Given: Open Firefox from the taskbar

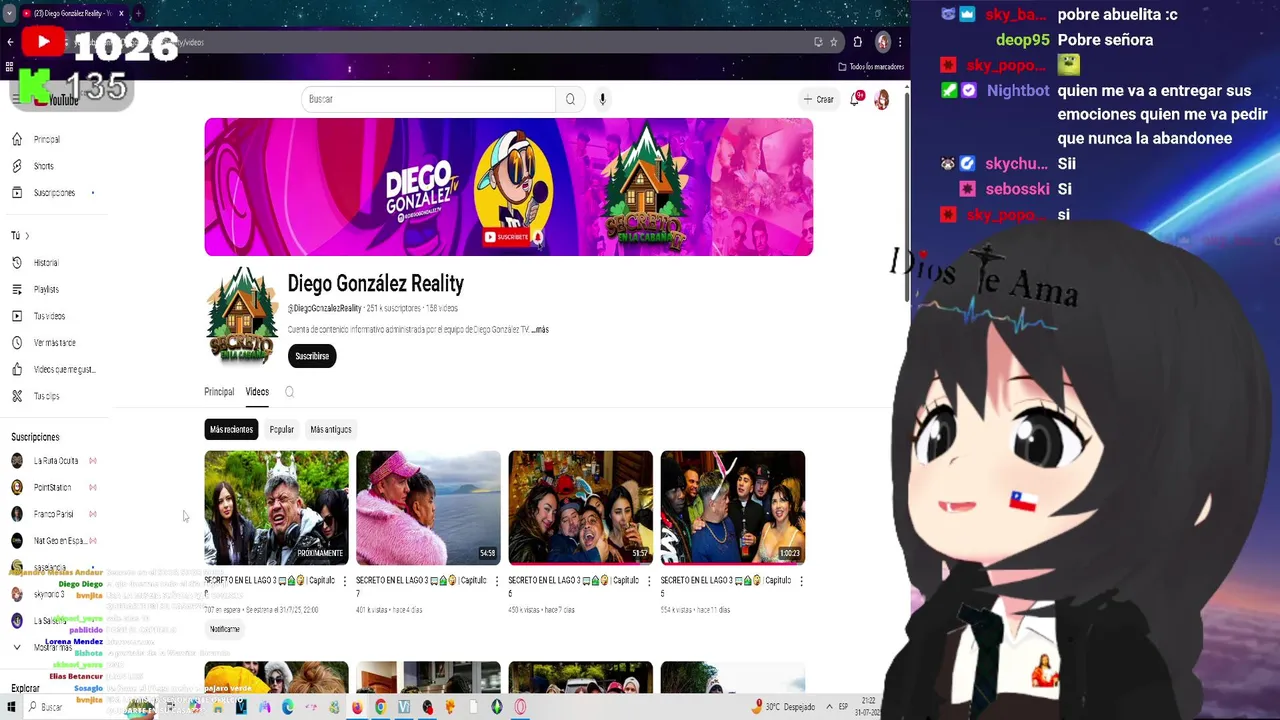Looking at the screenshot, I should (x=357, y=707).
